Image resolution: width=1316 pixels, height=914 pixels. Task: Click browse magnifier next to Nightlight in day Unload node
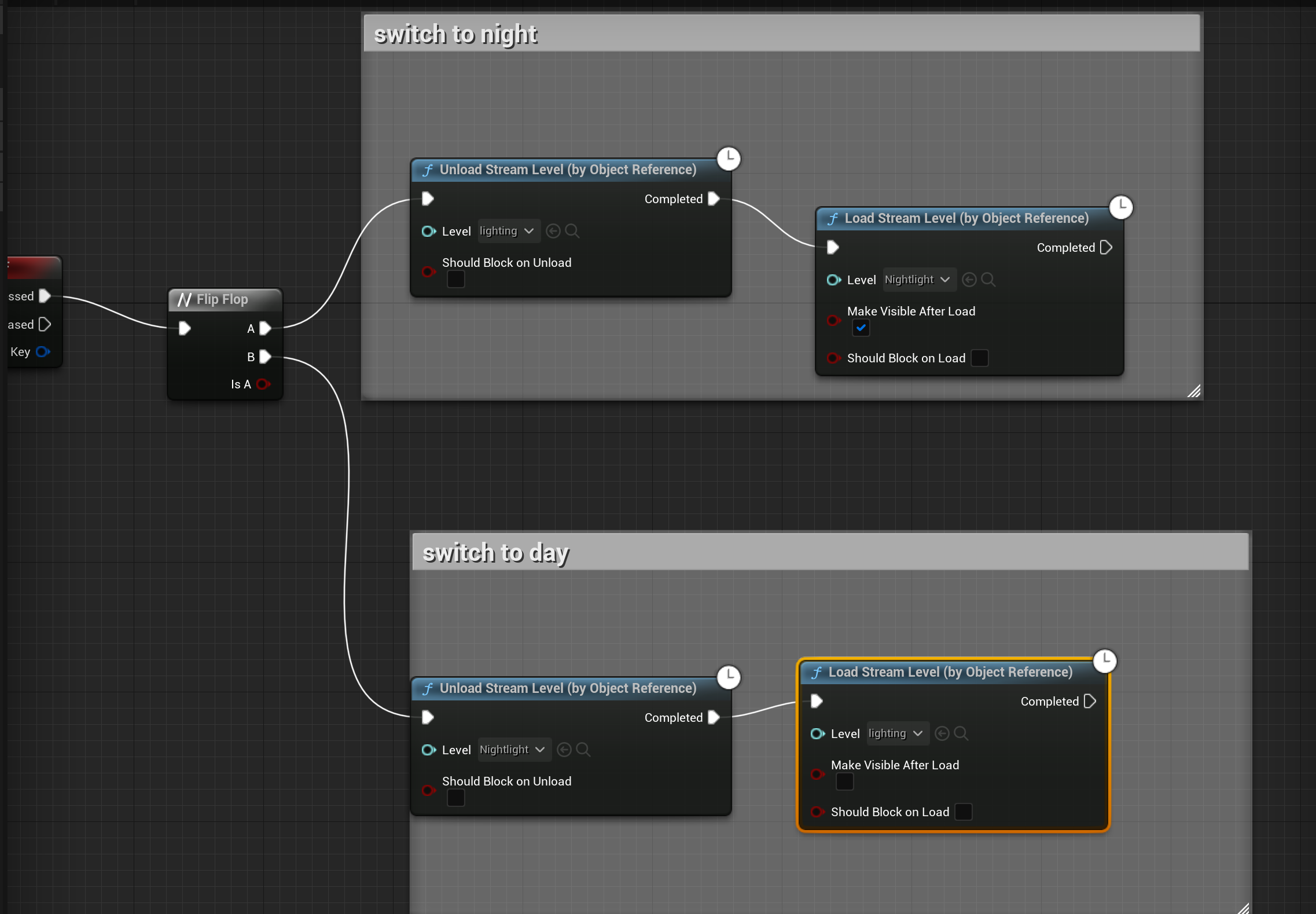583,750
